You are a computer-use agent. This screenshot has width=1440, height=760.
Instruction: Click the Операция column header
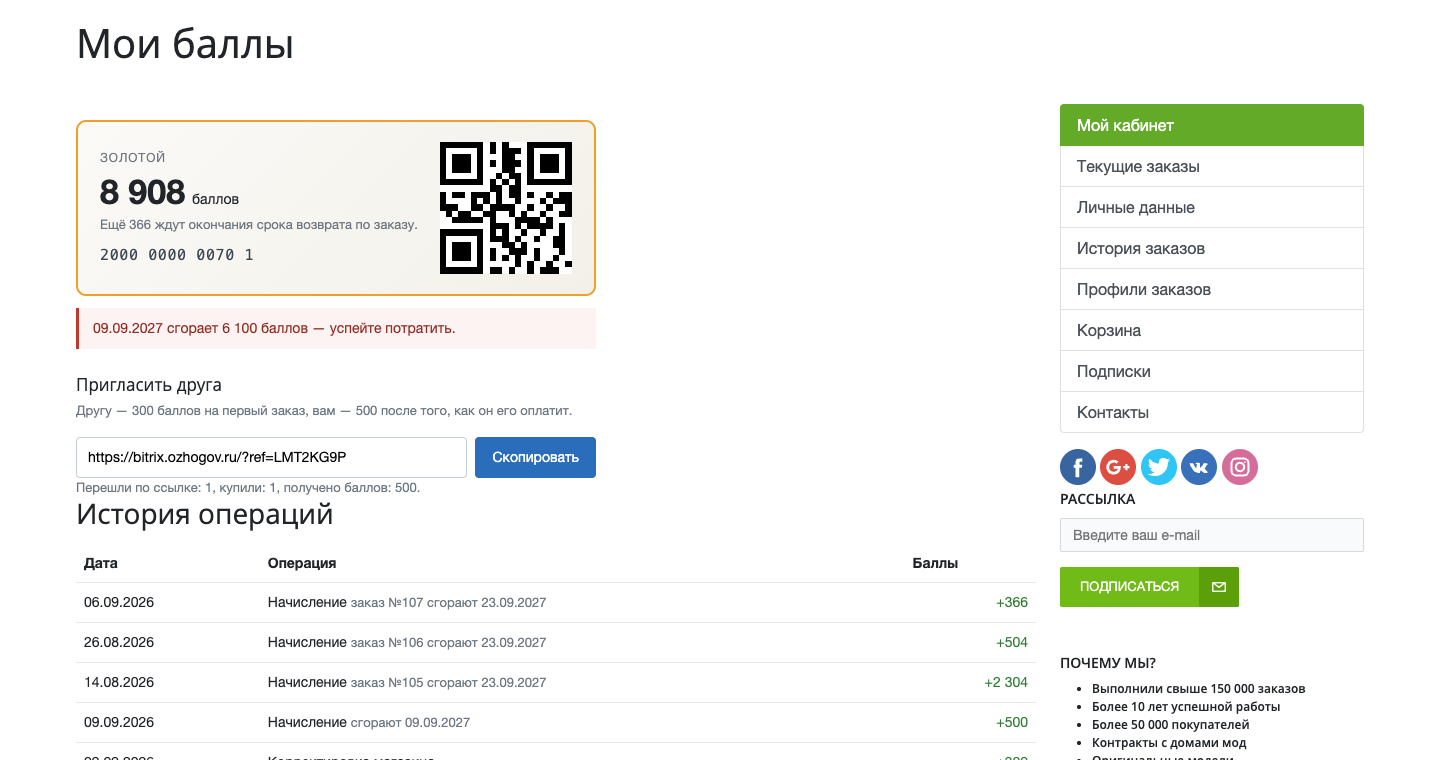(x=302, y=563)
